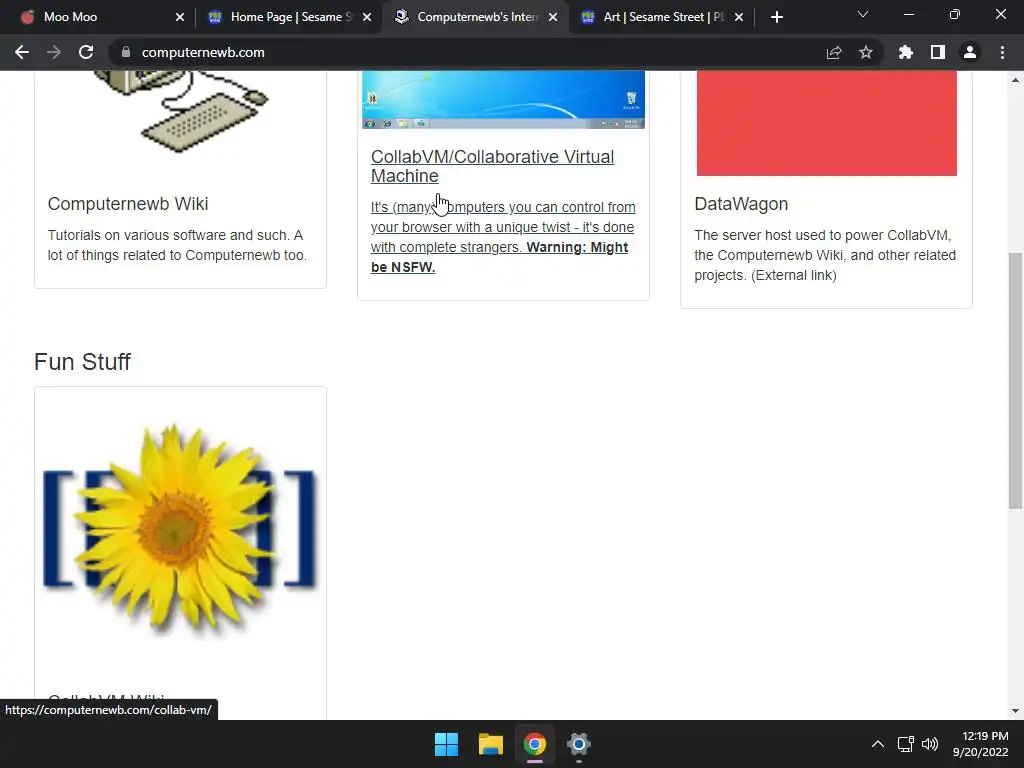Click the Chrome taskbar icon
1024x768 pixels.
coord(534,744)
